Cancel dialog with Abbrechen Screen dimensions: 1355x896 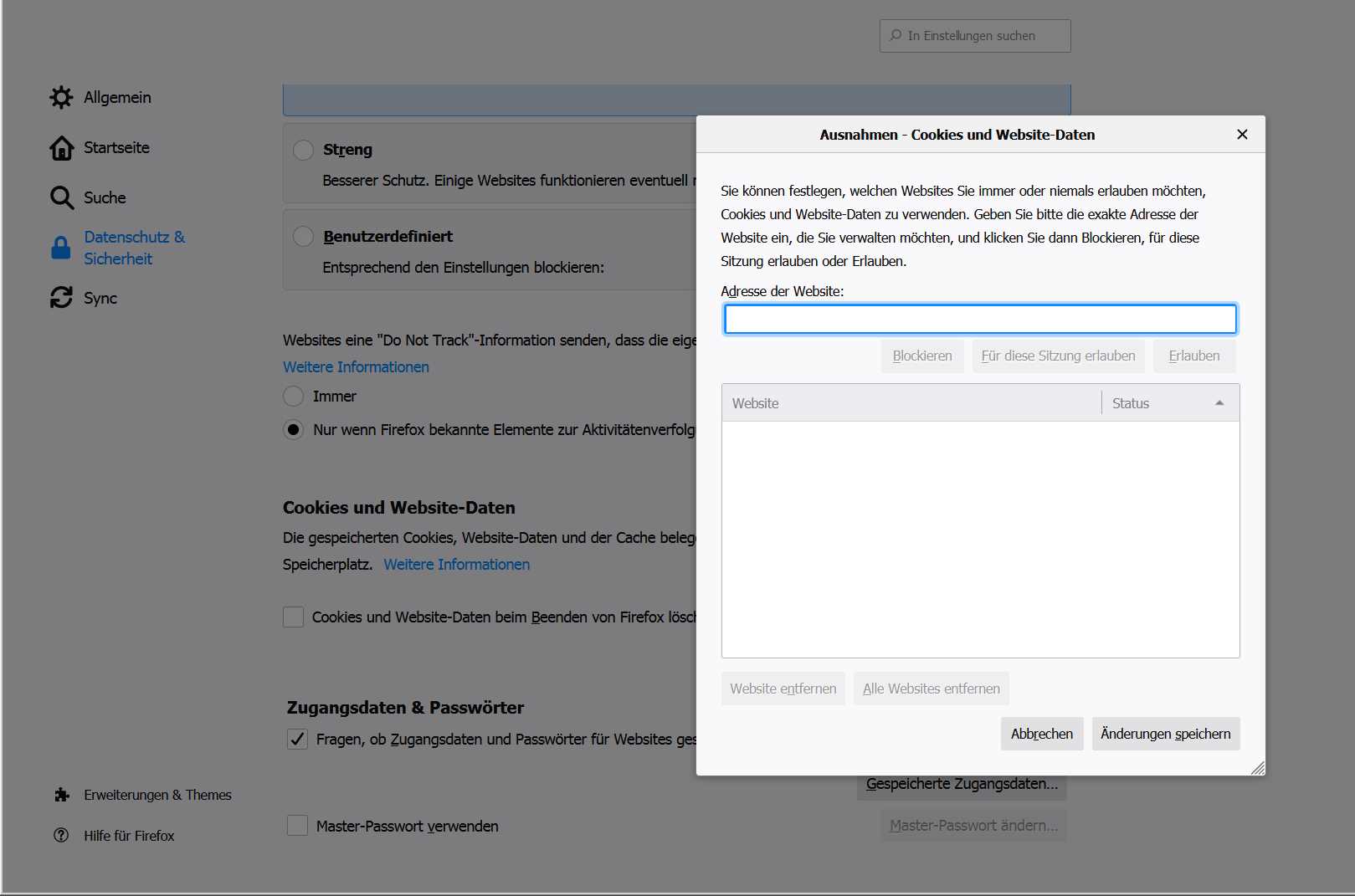1042,734
